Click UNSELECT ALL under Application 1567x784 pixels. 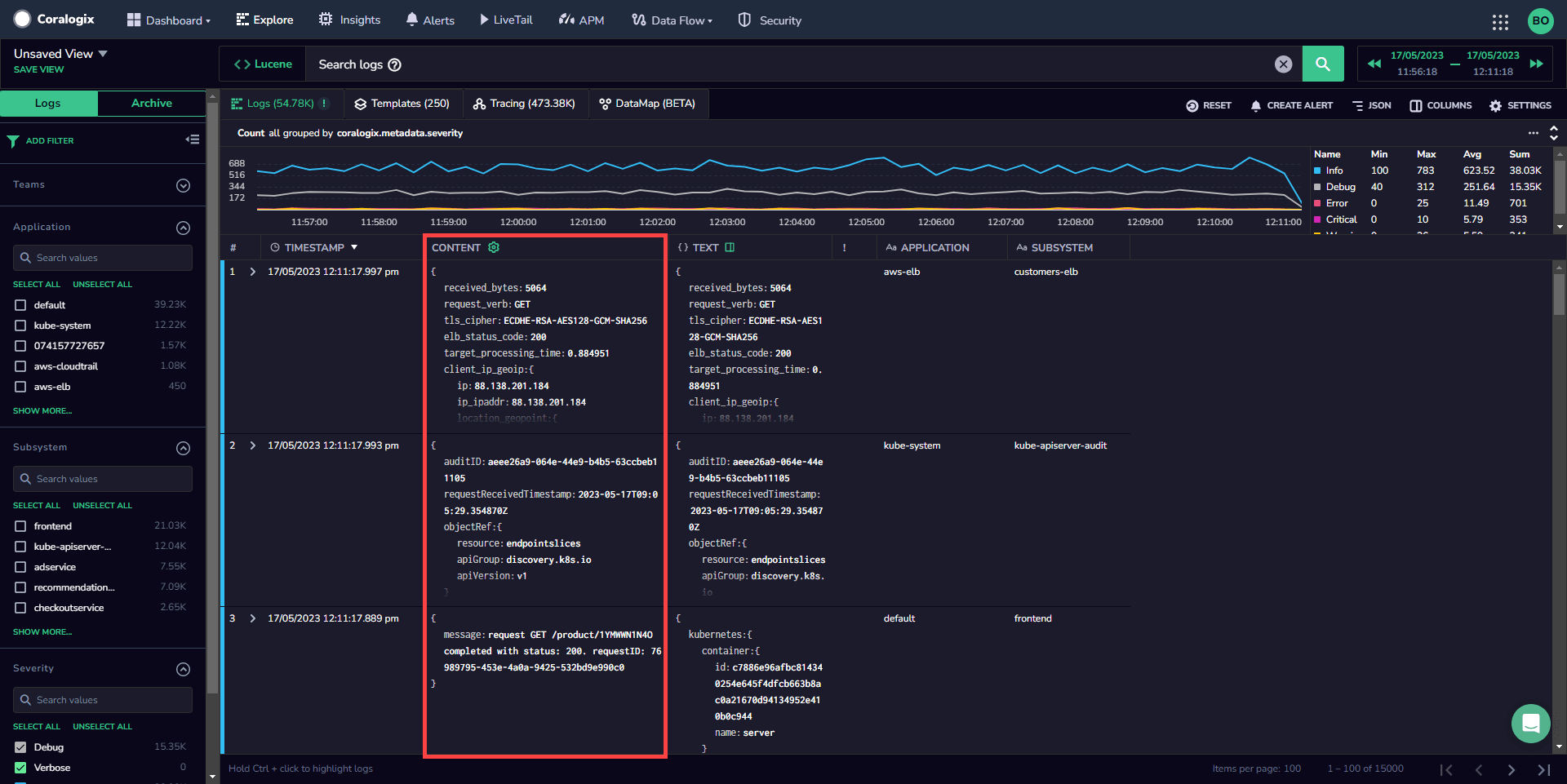102,284
